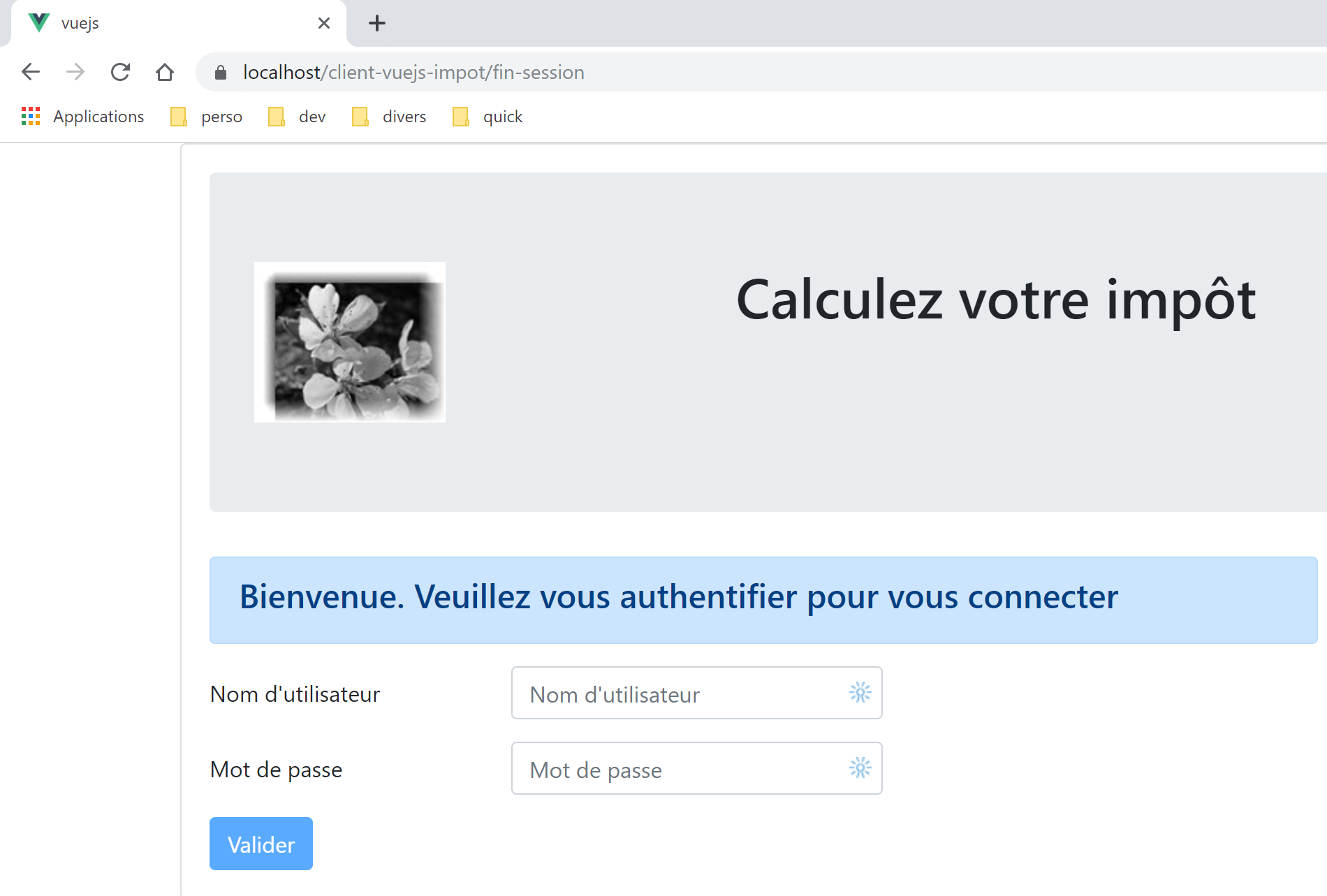Viewport: 1327px width, 896px height.
Task: Close the vuejs tab
Action: (324, 23)
